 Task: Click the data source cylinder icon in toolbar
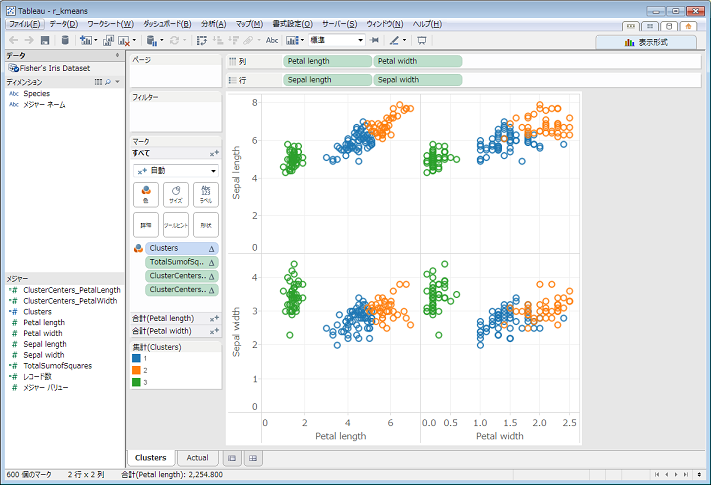click(65, 40)
